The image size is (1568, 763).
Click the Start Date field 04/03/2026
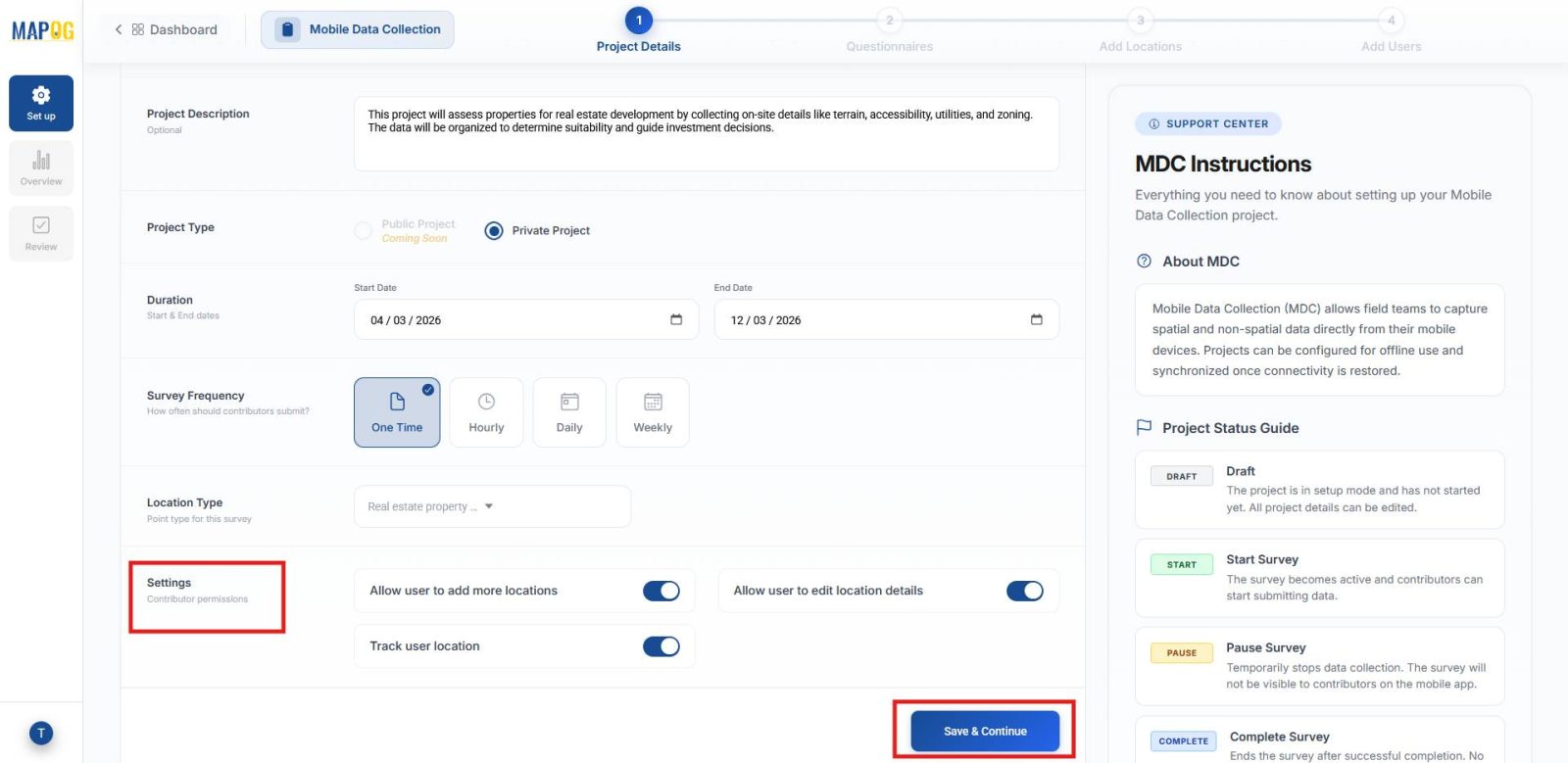point(526,319)
